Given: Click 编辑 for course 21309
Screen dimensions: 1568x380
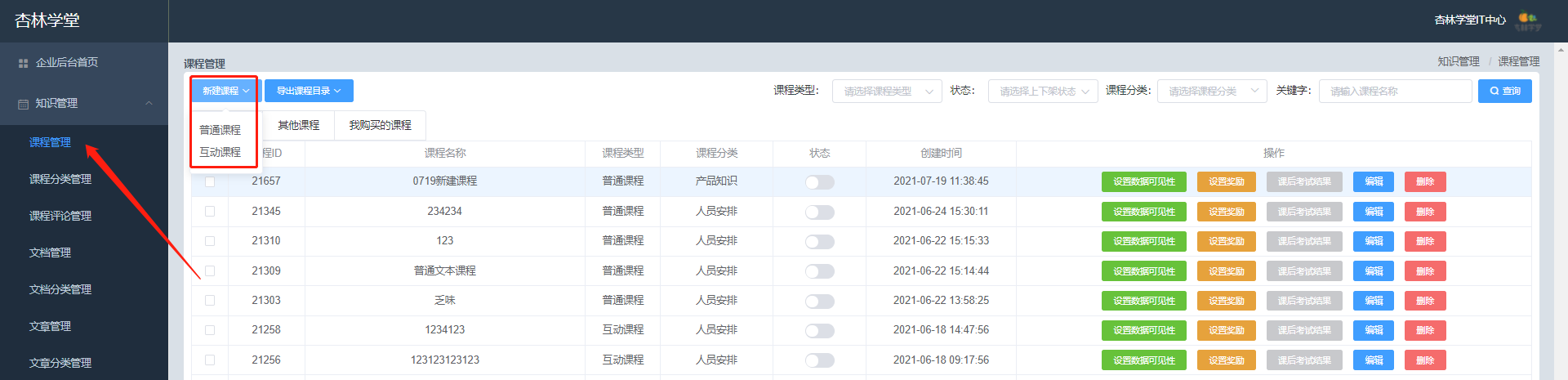Looking at the screenshot, I should click(x=1374, y=271).
